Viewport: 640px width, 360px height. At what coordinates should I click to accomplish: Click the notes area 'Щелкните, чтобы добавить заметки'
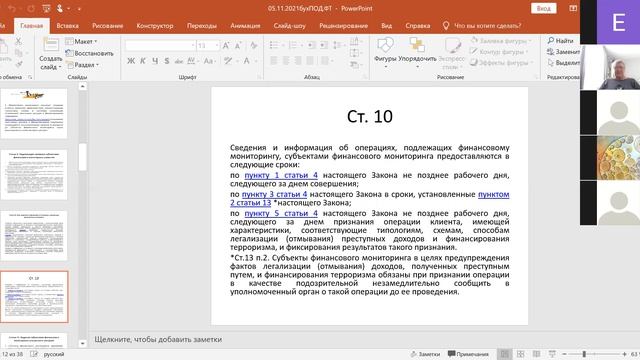click(158, 339)
